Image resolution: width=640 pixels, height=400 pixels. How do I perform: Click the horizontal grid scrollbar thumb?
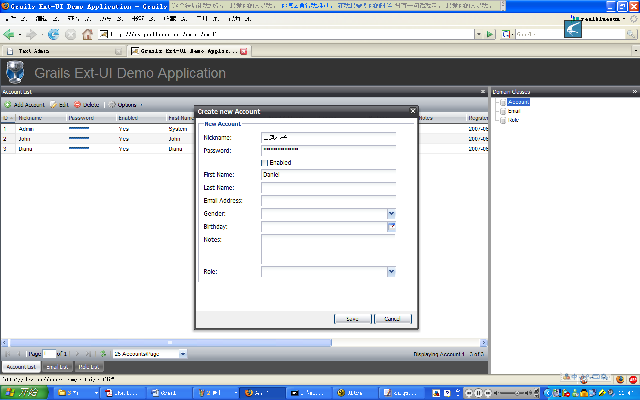(170, 343)
